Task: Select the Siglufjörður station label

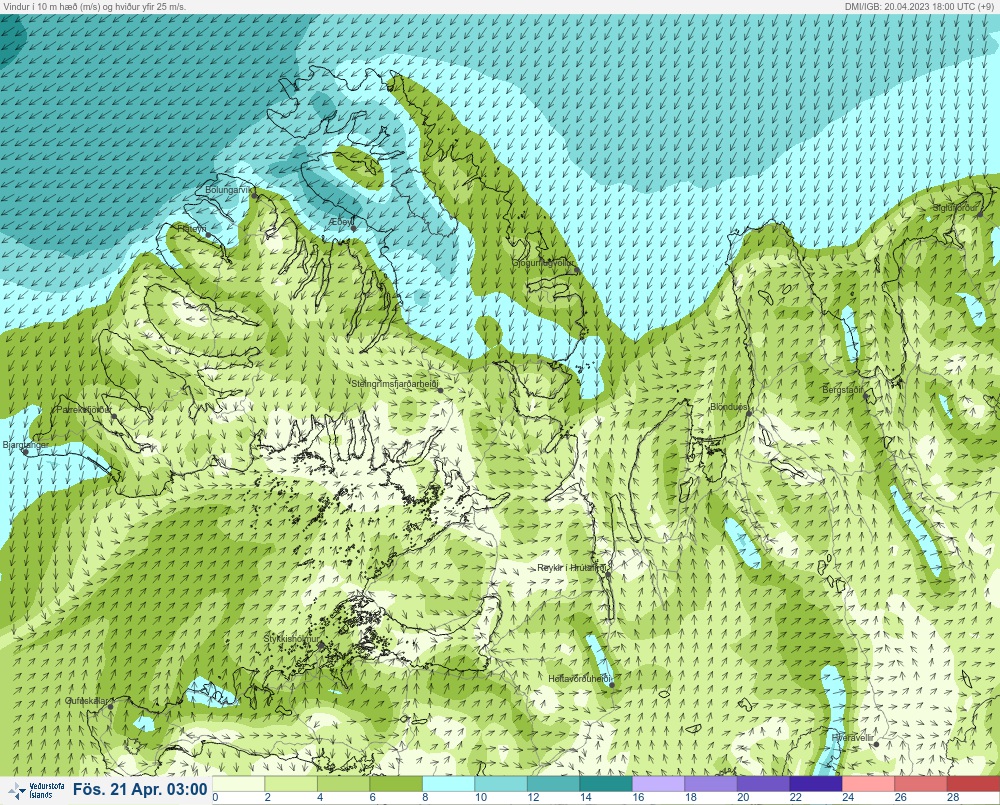Action: (x=955, y=208)
